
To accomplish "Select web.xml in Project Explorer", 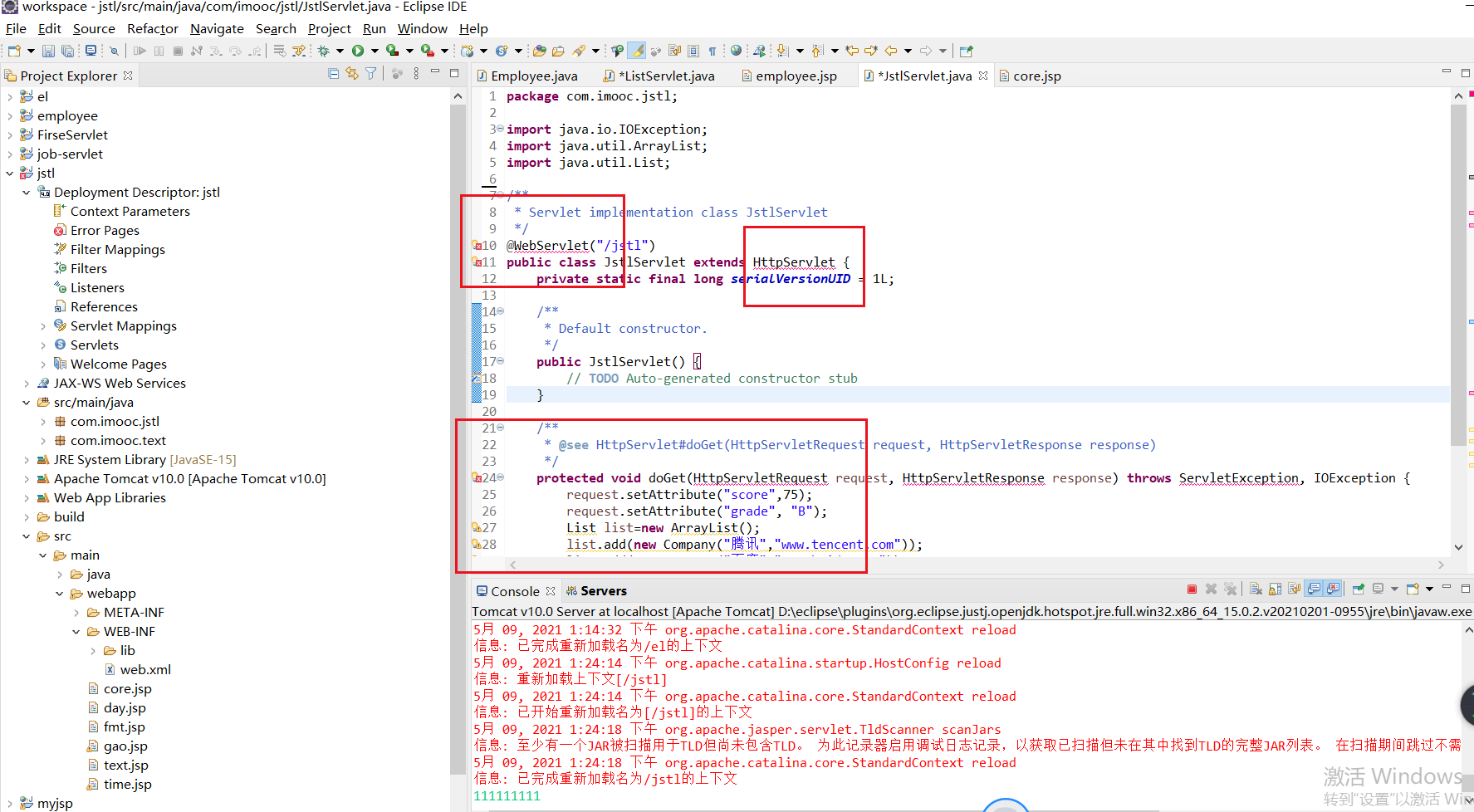I will tap(138, 670).
